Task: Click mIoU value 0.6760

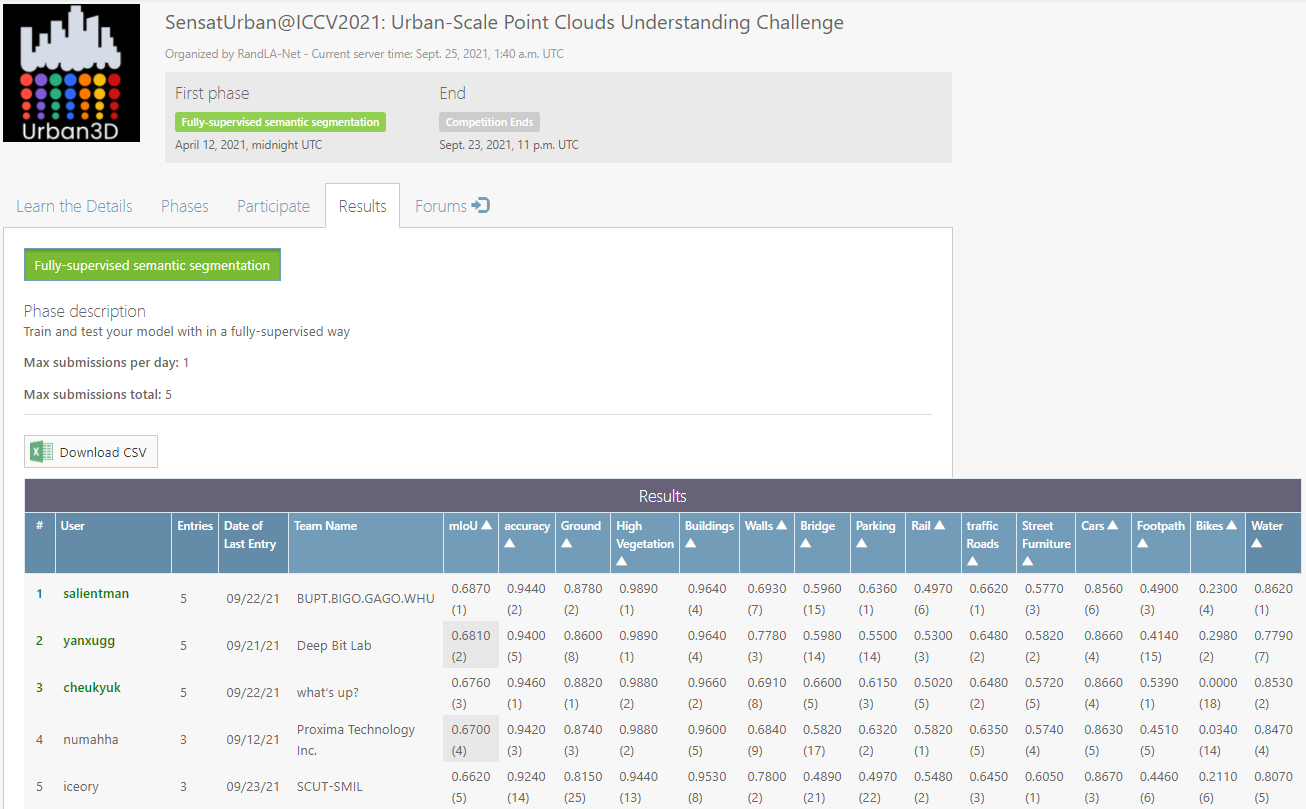Action: click(471, 683)
